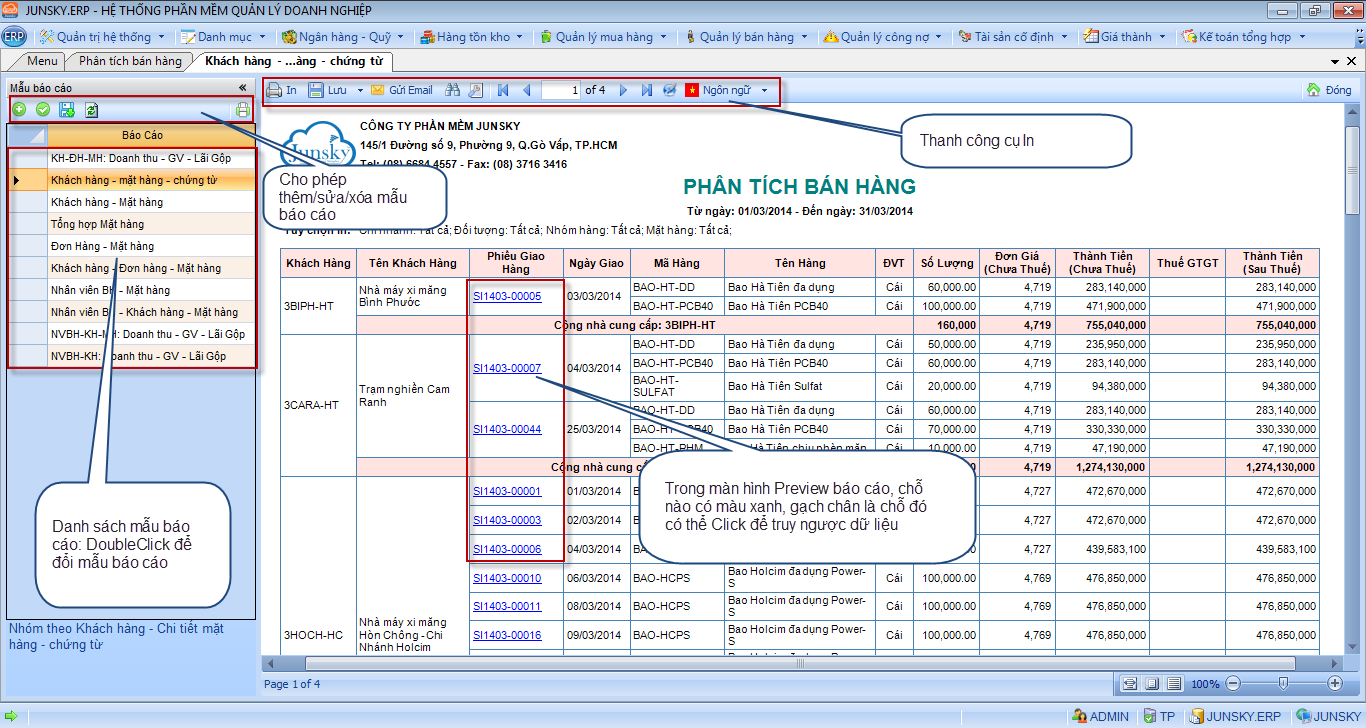Click the green add report template icon

19,110
